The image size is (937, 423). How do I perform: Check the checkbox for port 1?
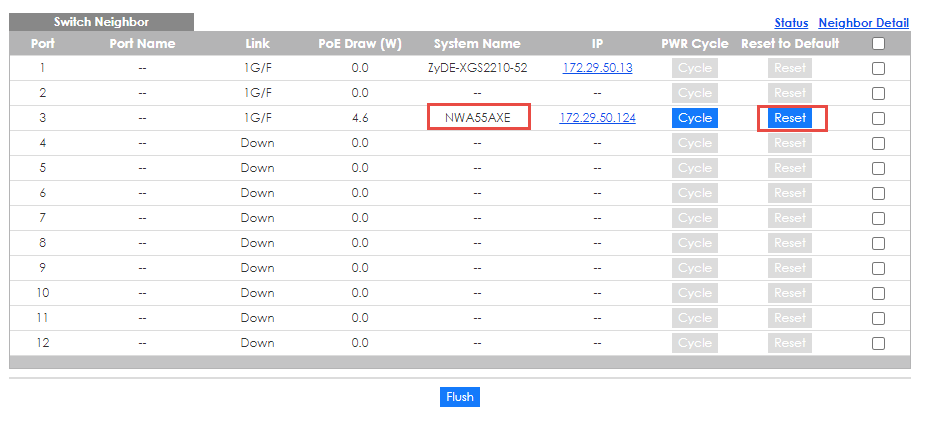pos(878,69)
